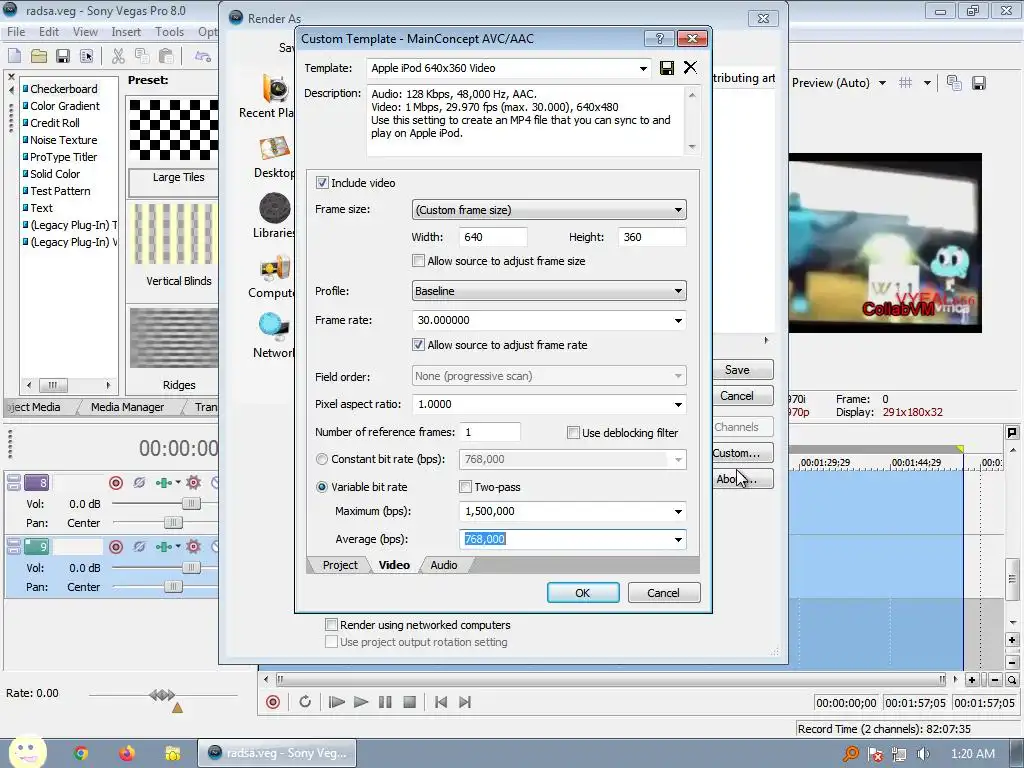The width and height of the screenshot is (1024, 768).
Task: Click the Width input field
Action: coord(493,237)
